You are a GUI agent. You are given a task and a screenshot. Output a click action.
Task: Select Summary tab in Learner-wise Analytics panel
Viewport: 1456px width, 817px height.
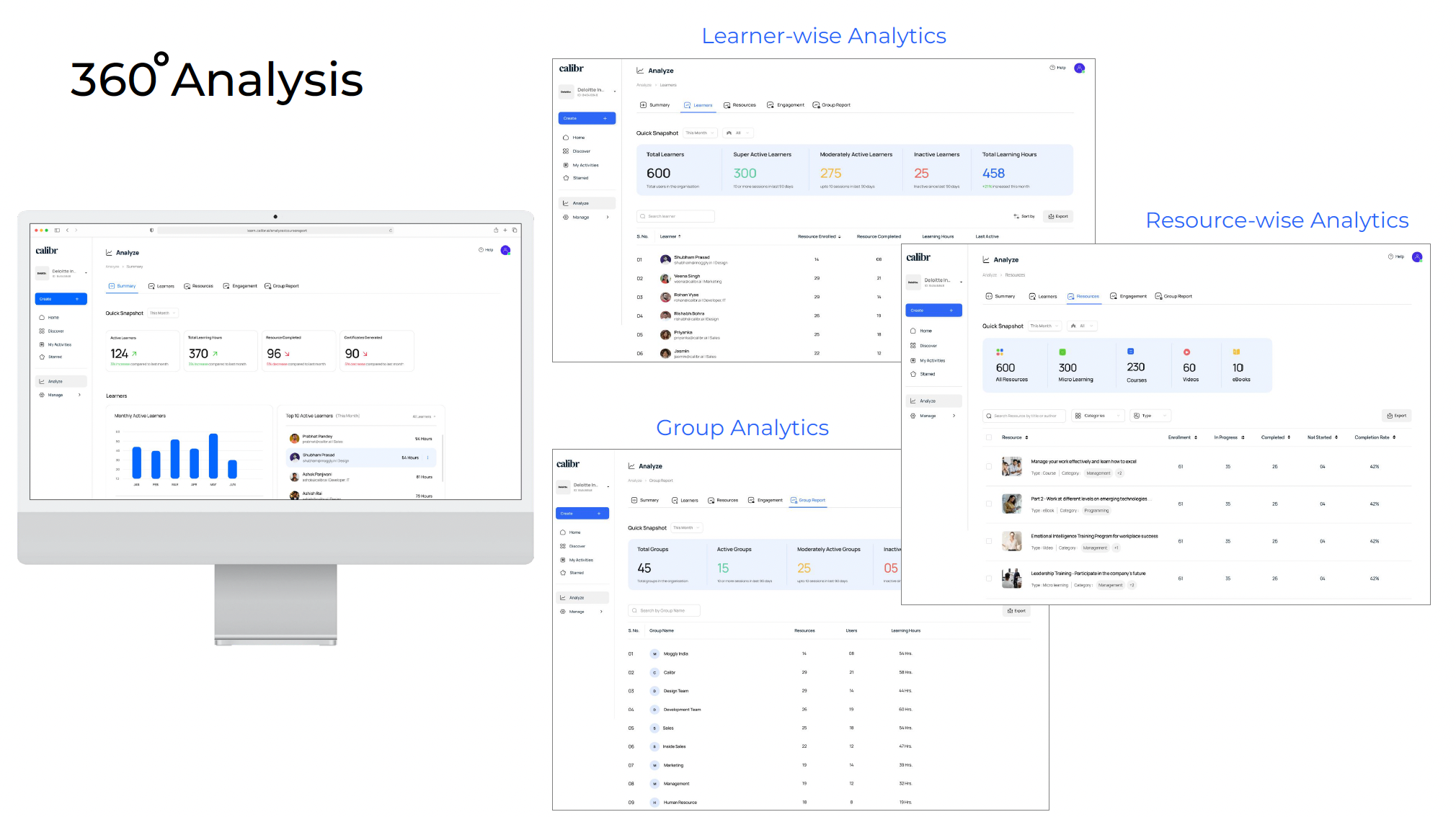(654, 105)
